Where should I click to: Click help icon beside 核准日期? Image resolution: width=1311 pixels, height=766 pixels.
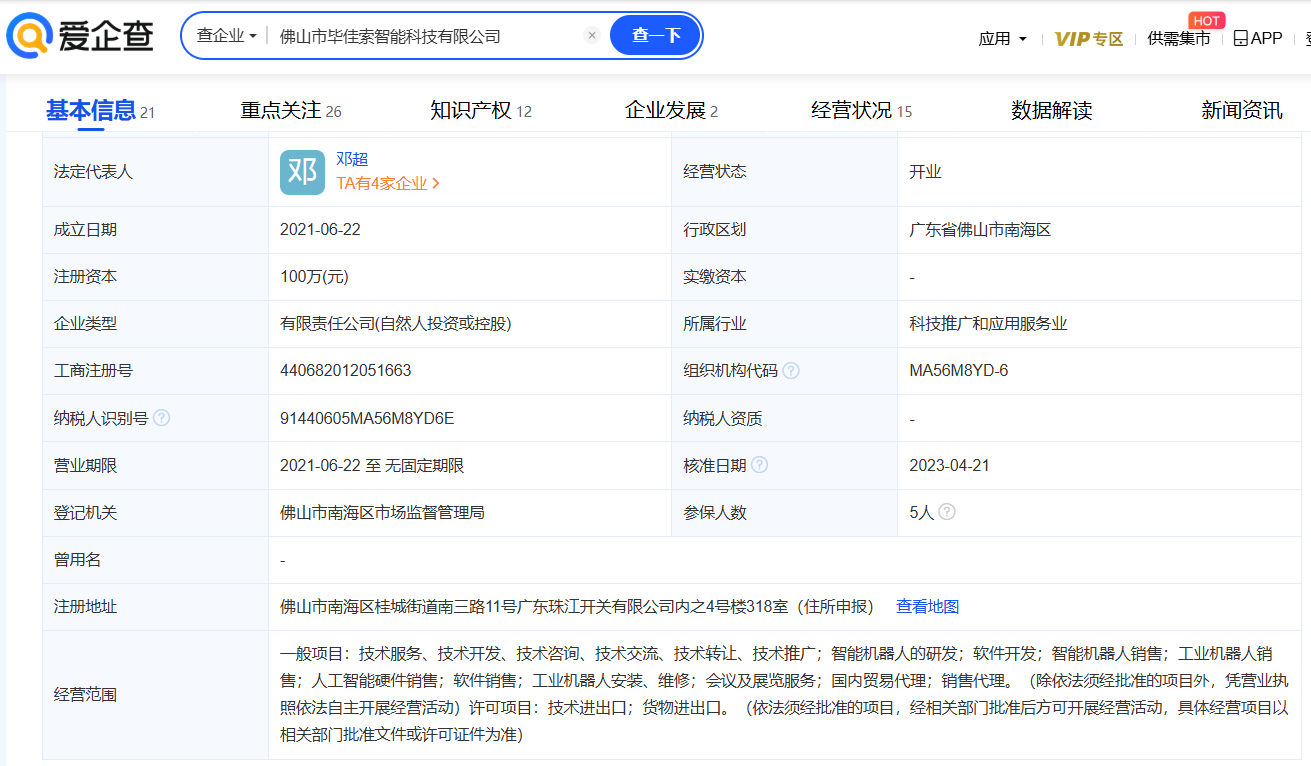pyautogui.click(x=760, y=465)
